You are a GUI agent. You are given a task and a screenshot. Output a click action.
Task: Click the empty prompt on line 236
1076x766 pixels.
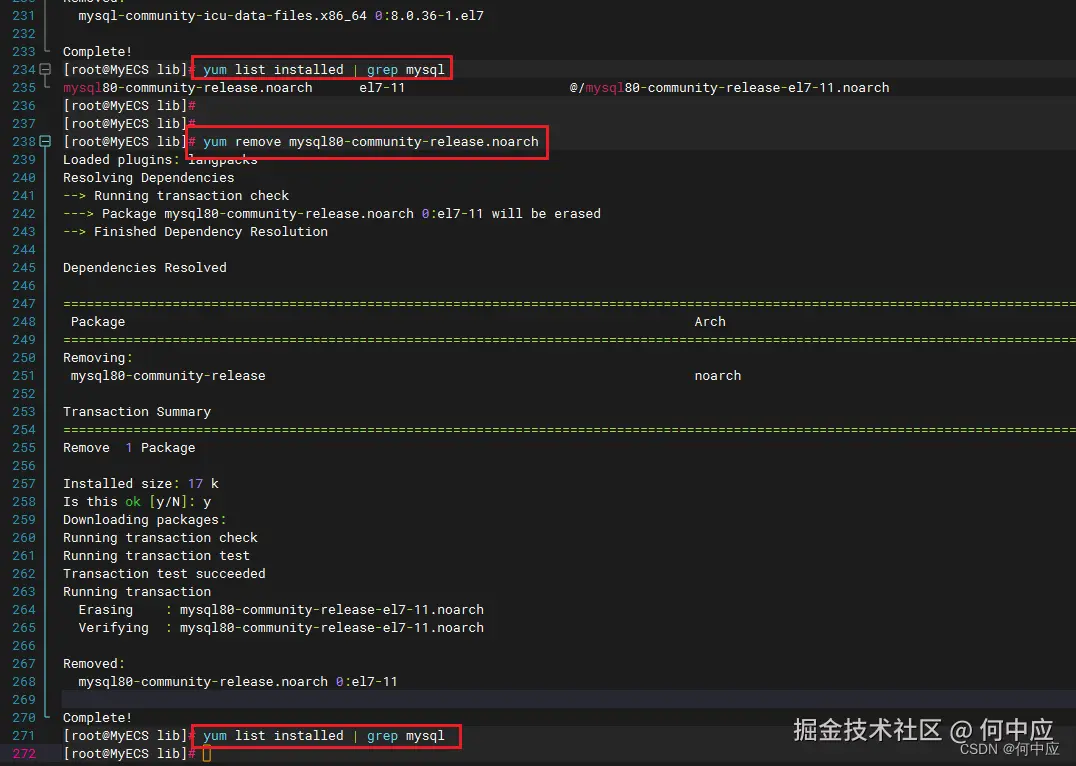pyautogui.click(x=130, y=106)
